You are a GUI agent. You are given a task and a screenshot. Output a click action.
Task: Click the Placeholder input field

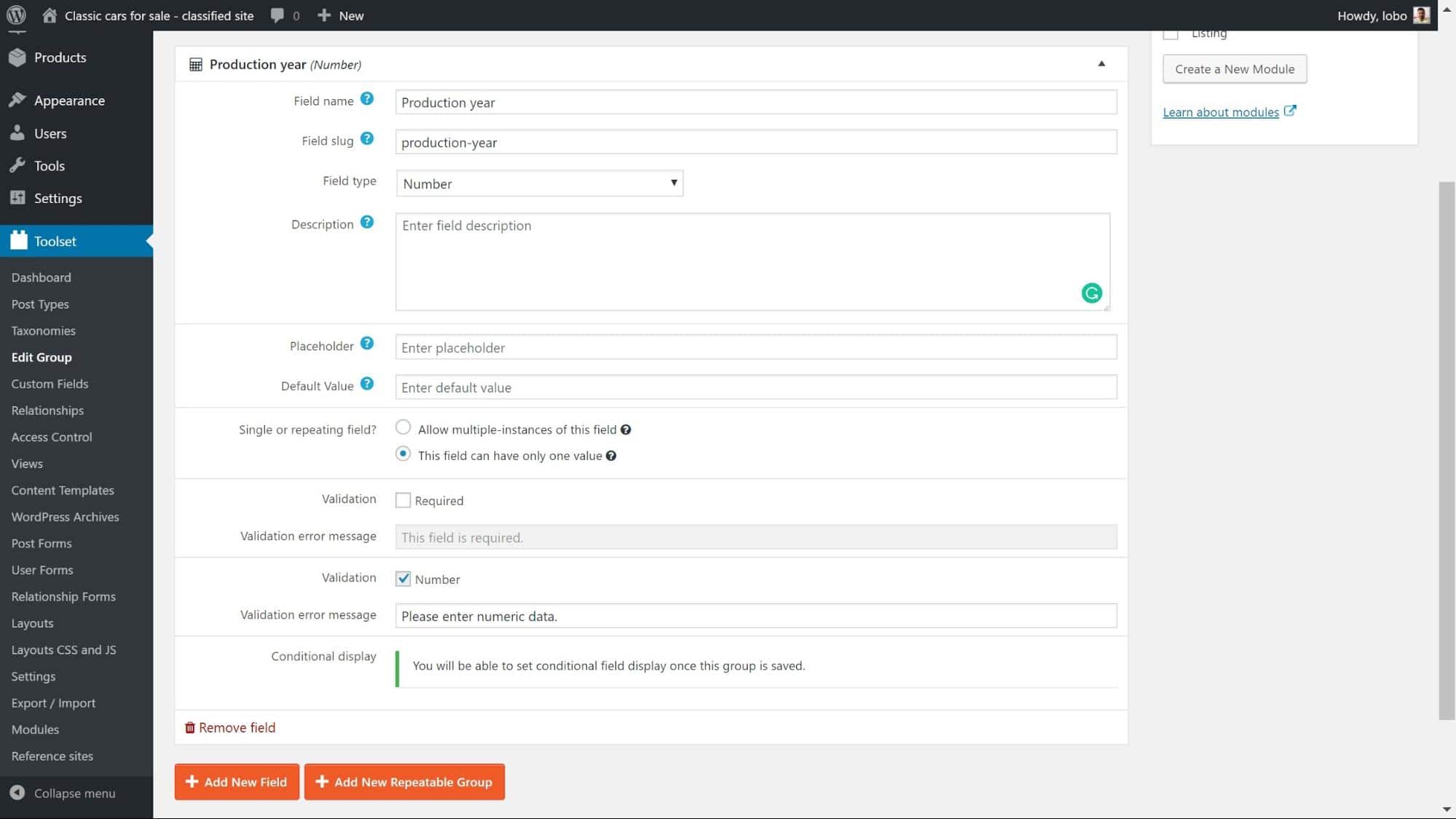[x=755, y=346]
